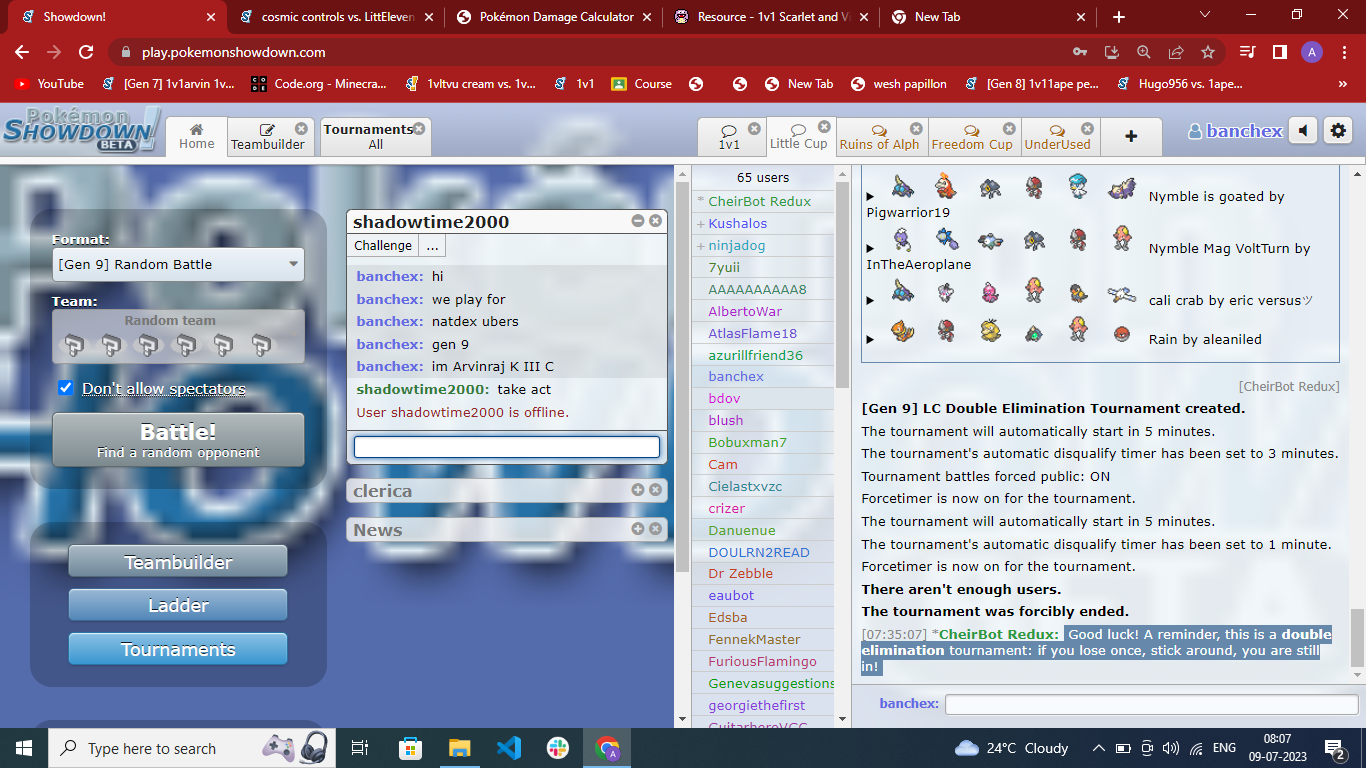Click the Pokémon Showdown logo
Image resolution: width=1366 pixels, height=768 pixels.
coord(80,130)
